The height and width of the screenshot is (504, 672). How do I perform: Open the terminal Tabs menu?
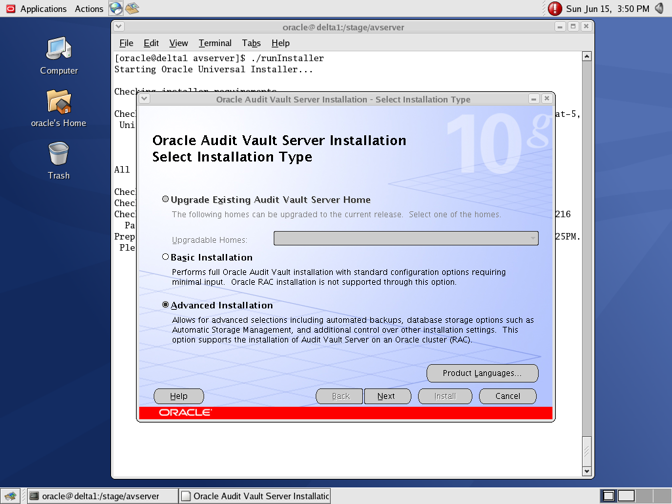coord(251,43)
